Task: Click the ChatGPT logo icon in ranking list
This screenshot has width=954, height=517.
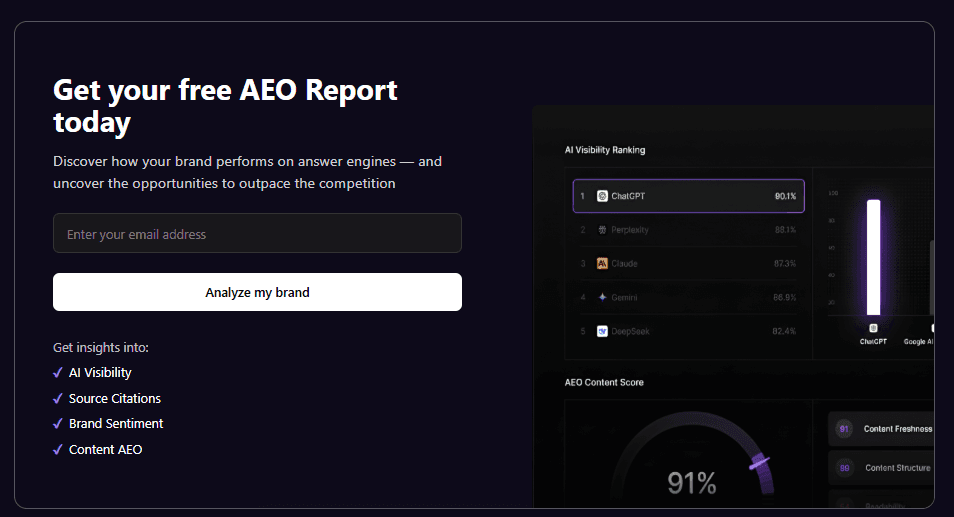Action: 602,196
